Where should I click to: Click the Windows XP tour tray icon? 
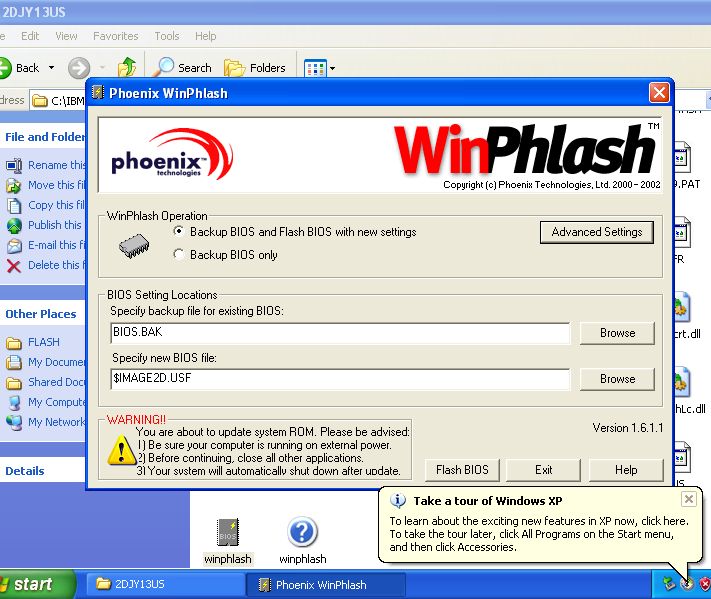[x=687, y=584]
